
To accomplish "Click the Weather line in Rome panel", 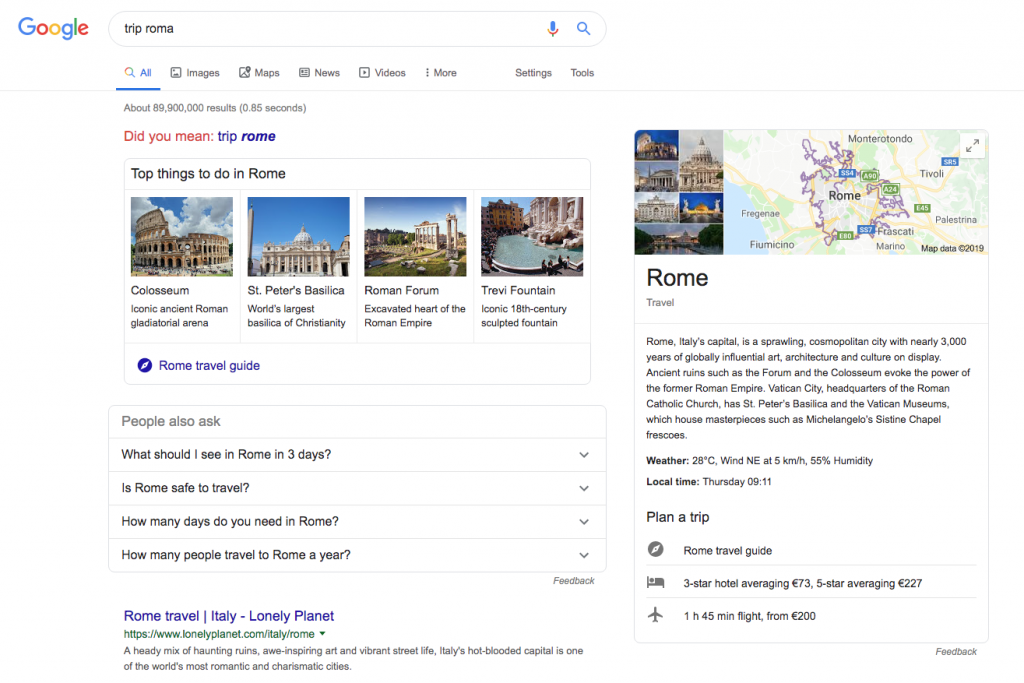I will click(760, 460).
